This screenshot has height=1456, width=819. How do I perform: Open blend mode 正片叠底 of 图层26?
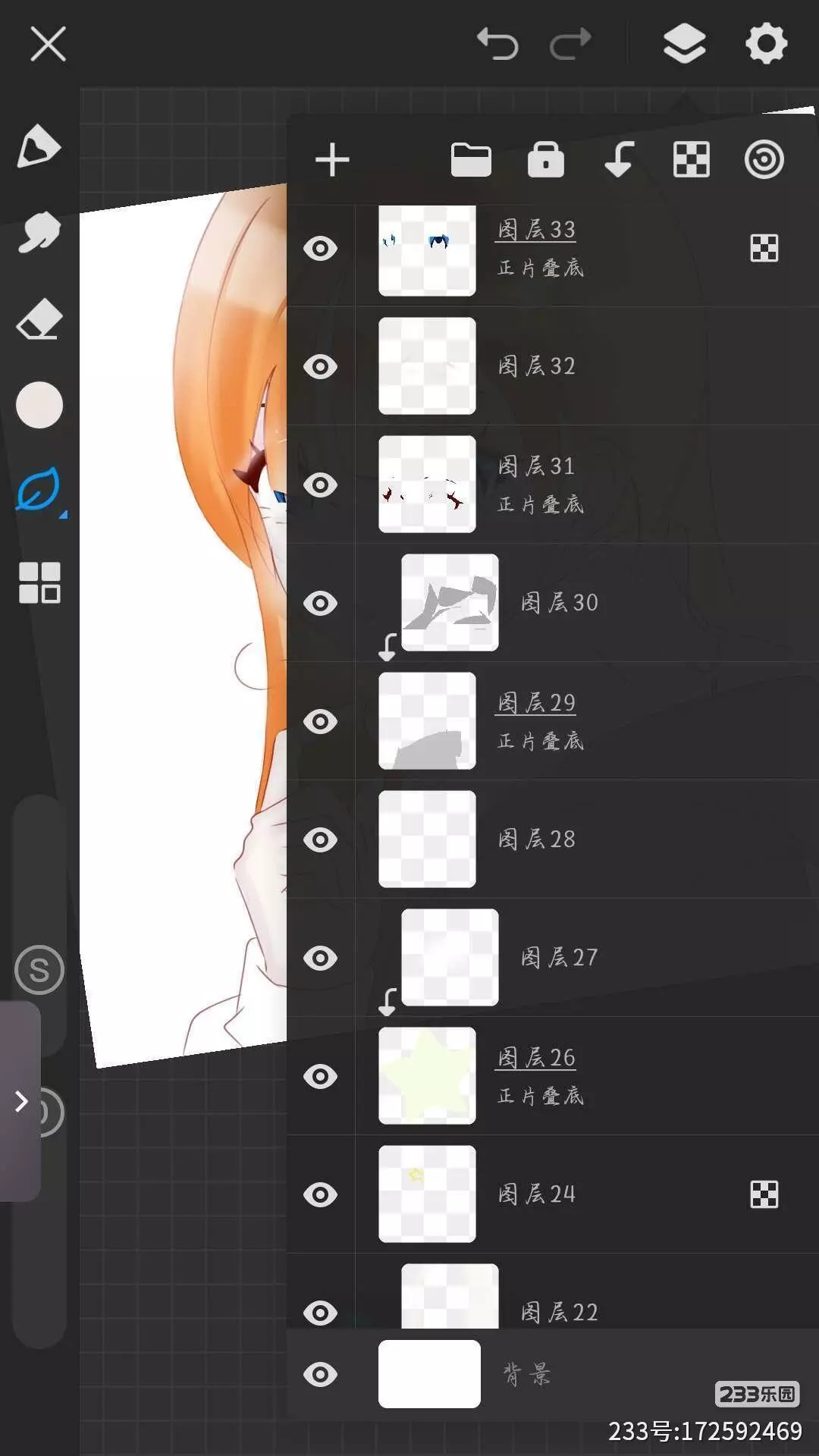(x=540, y=1096)
